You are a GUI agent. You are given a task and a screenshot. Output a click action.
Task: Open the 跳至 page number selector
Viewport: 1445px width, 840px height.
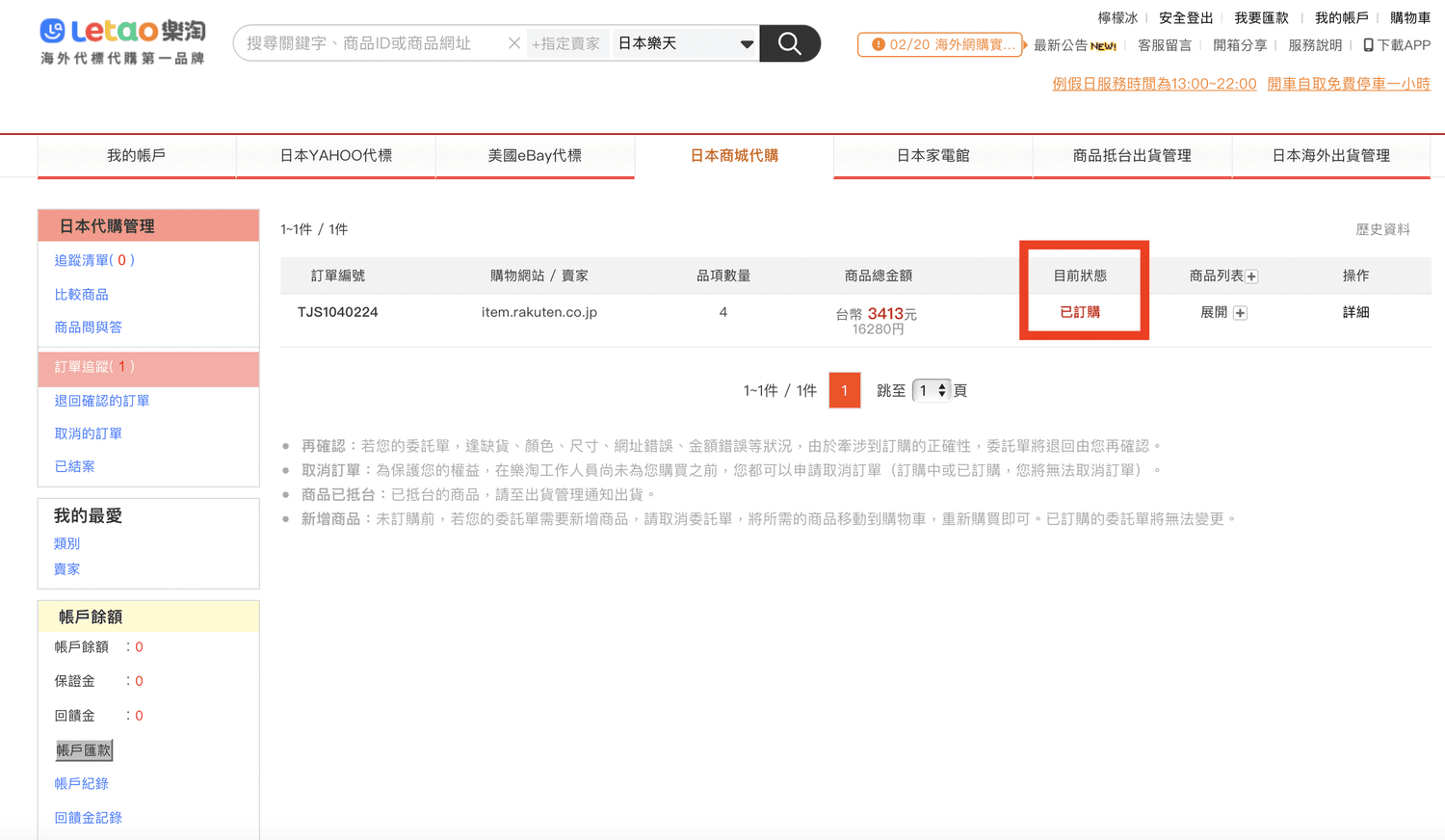click(932, 390)
